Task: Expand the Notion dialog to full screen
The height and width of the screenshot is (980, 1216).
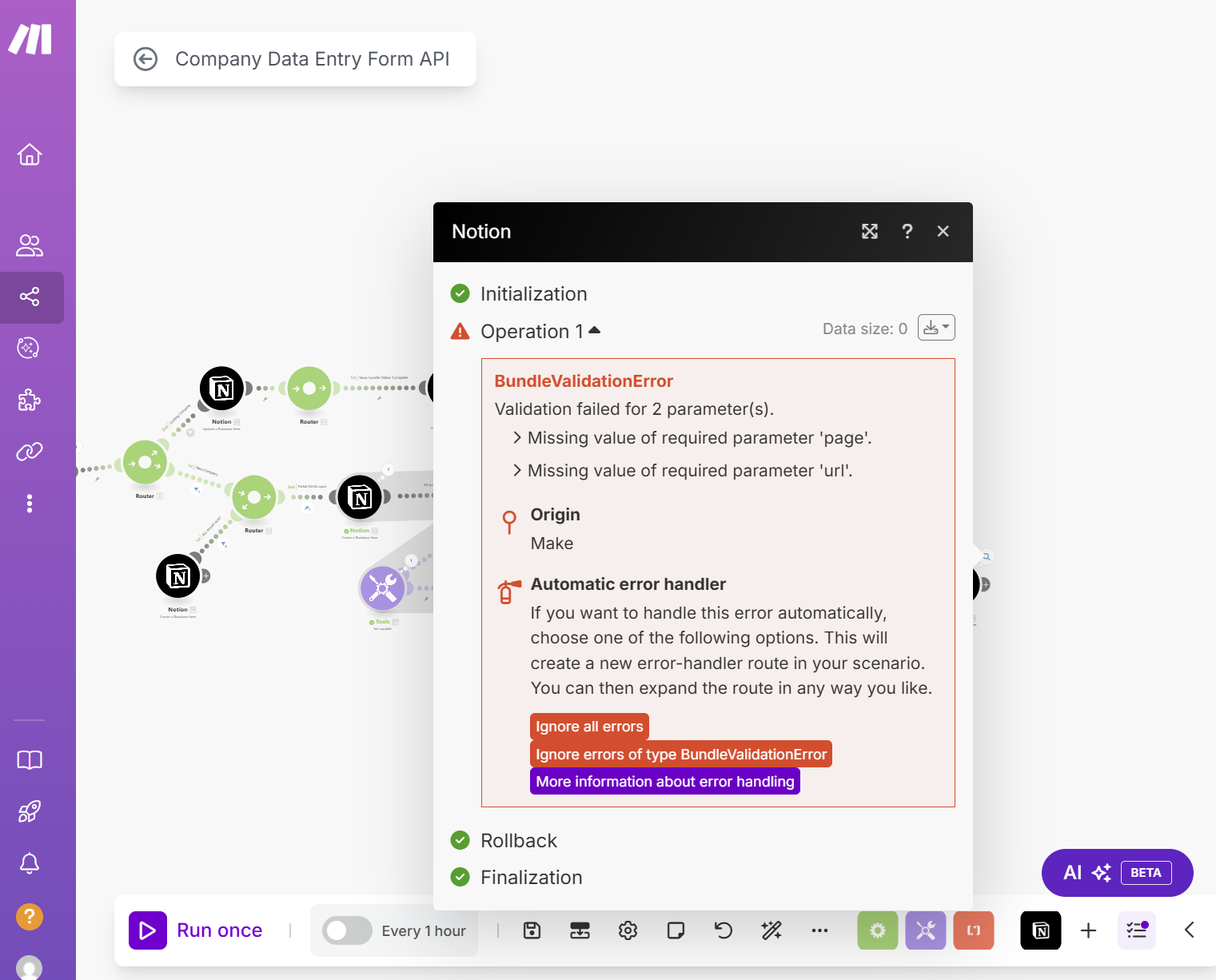Action: [x=870, y=232]
